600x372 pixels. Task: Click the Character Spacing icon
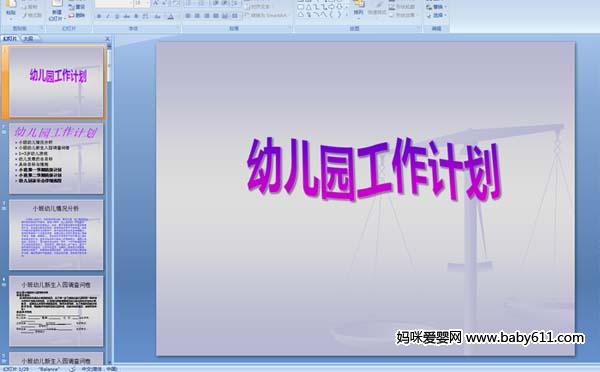pos(146,16)
